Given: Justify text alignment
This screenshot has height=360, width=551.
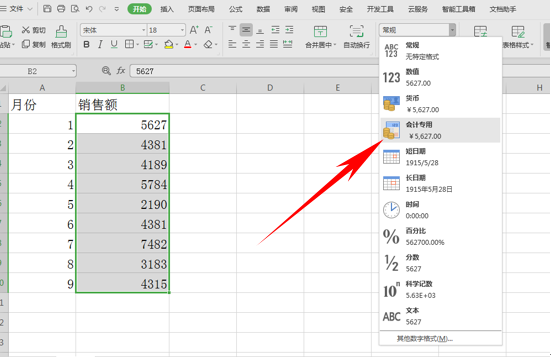Looking at the screenshot, I should [x=274, y=44].
